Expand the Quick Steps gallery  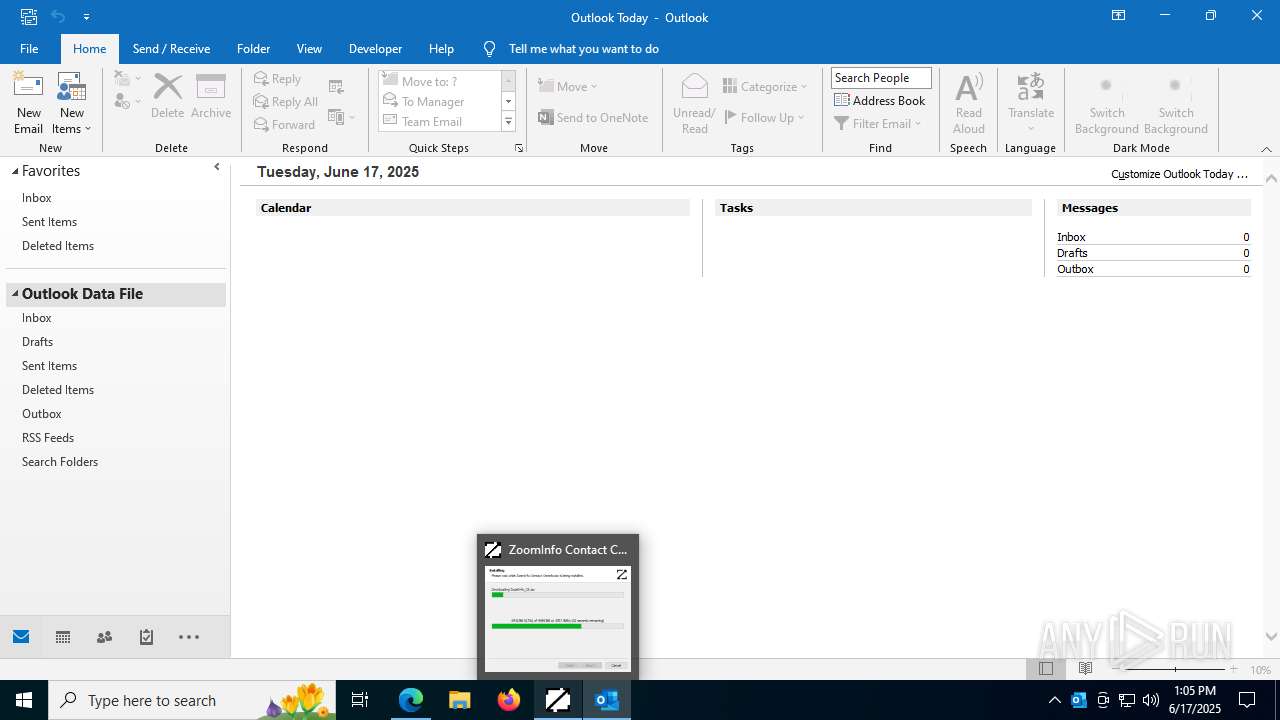[508, 122]
